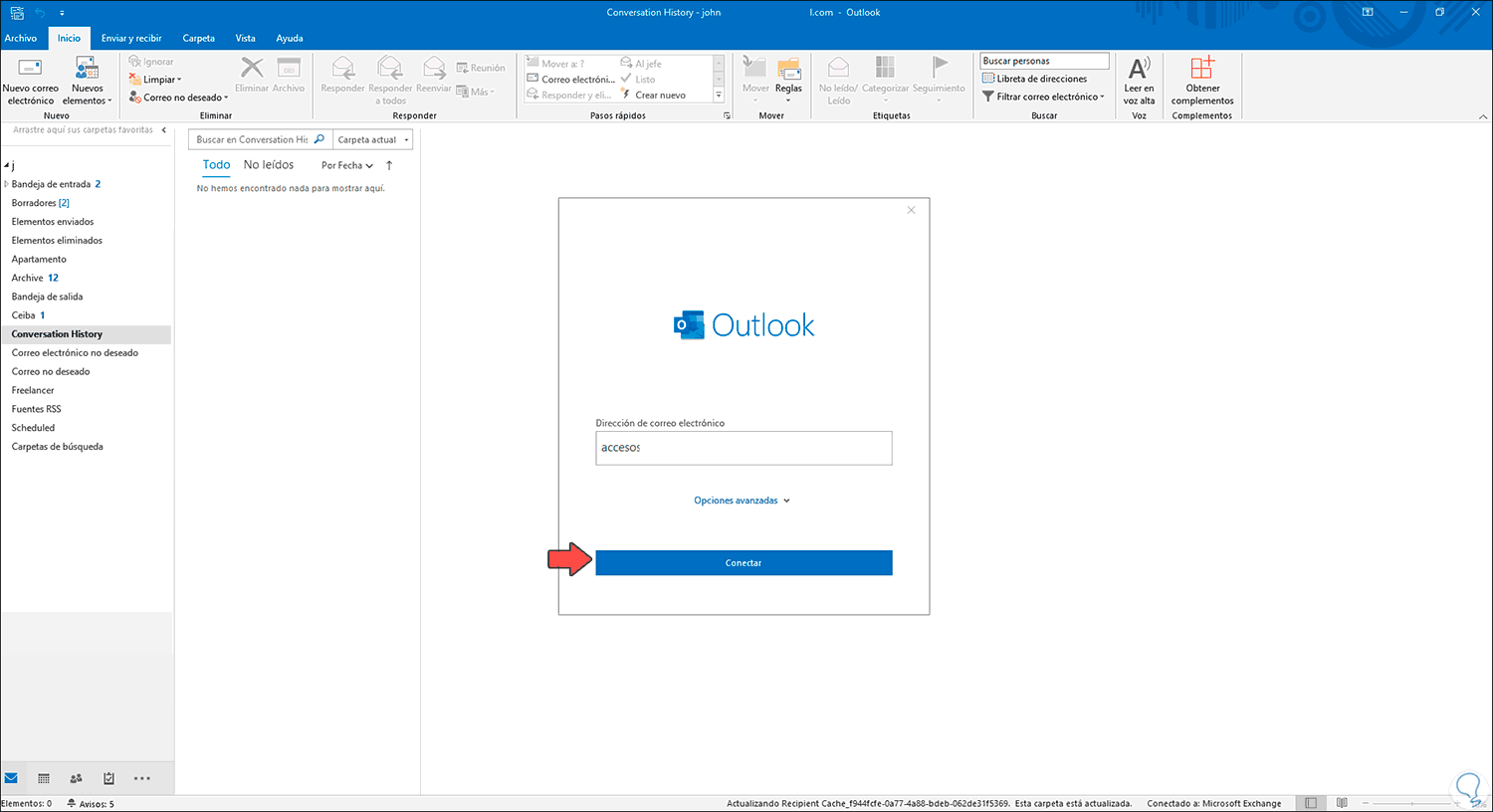1493x812 pixels.
Task: Click the Reenviar forward icon
Action: [x=434, y=68]
